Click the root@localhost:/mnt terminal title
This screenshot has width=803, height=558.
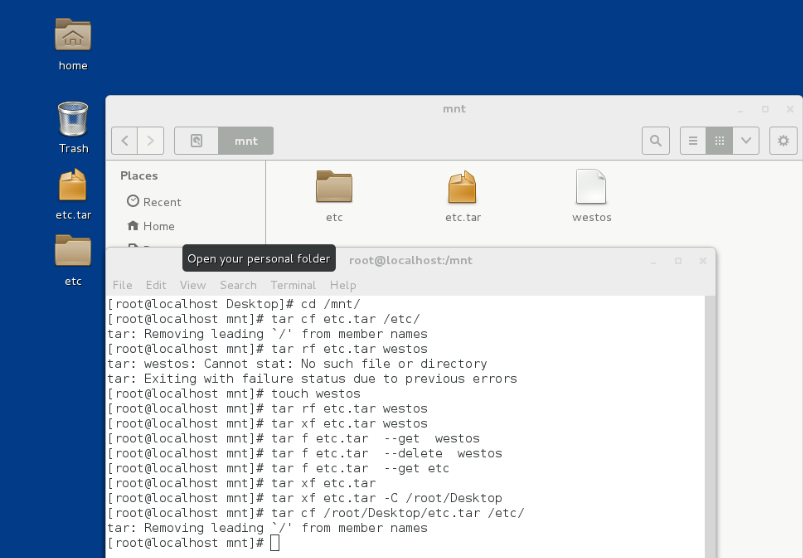pos(411,260)
